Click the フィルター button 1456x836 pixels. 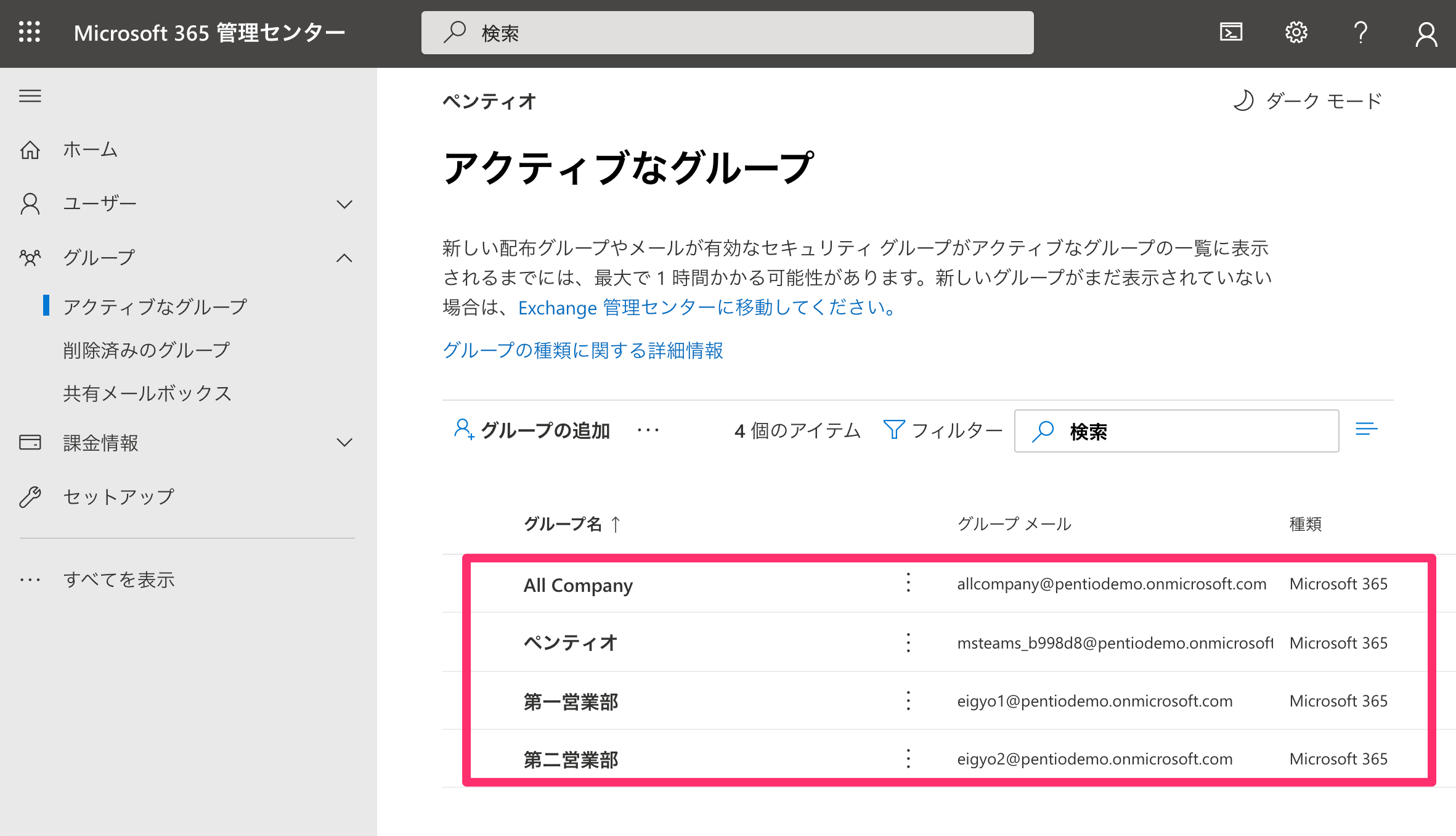click(943, 430)
